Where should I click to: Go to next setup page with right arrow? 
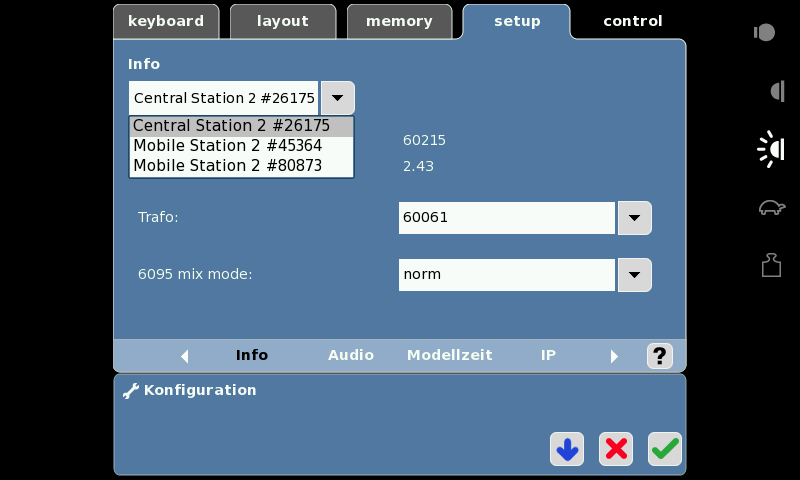coord(614,356)
